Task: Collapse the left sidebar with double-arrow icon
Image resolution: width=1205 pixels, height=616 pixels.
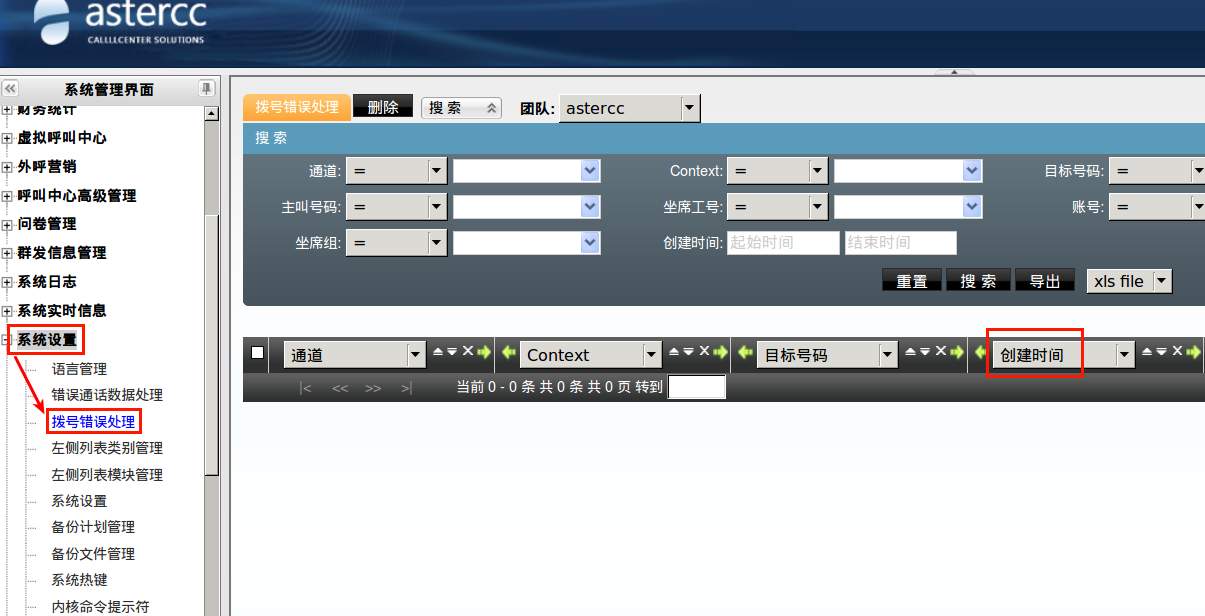Action: tap(10, 89)
